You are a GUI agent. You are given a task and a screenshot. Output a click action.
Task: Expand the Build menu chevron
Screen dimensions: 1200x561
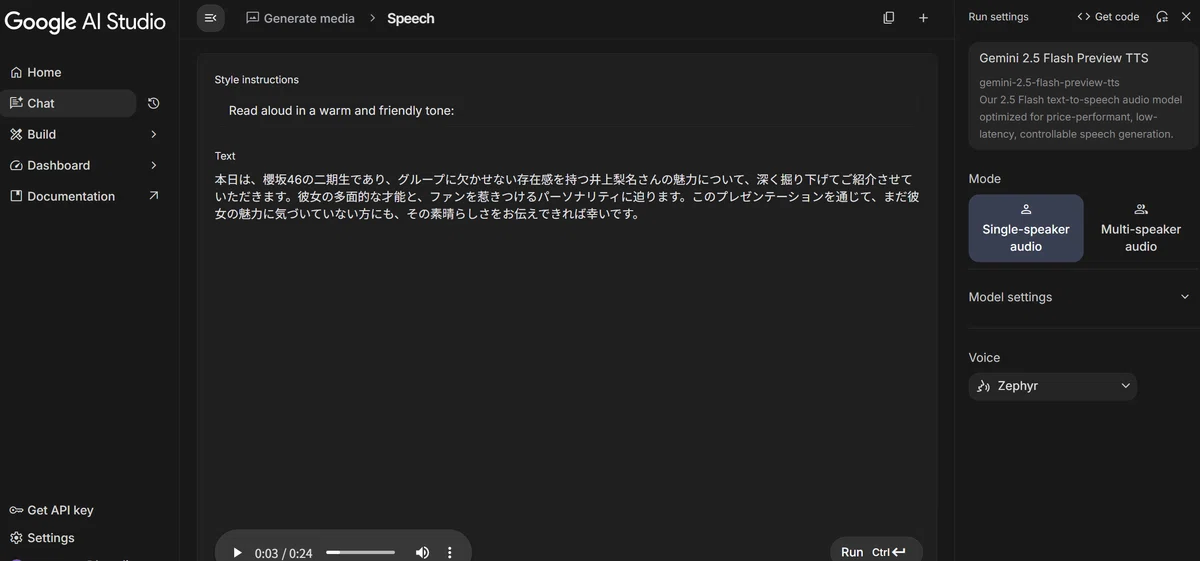153,134
